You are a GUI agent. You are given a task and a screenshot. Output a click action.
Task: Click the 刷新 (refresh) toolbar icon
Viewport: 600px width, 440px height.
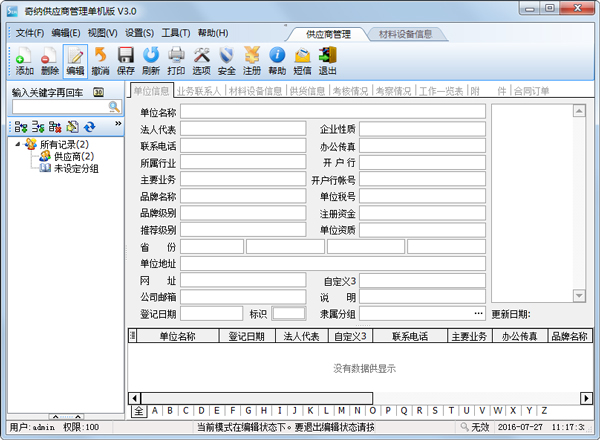(x=151, y=61)
